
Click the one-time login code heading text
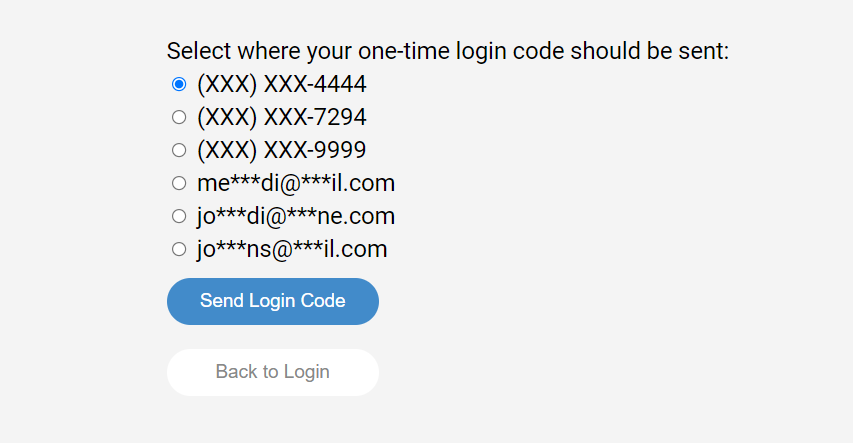pos(447,51)
